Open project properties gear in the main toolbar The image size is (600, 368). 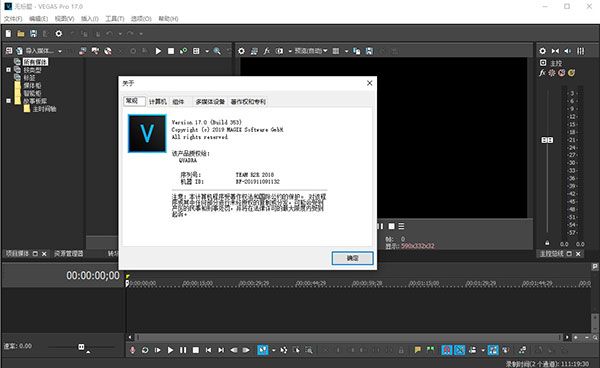[x=59, y=34]
